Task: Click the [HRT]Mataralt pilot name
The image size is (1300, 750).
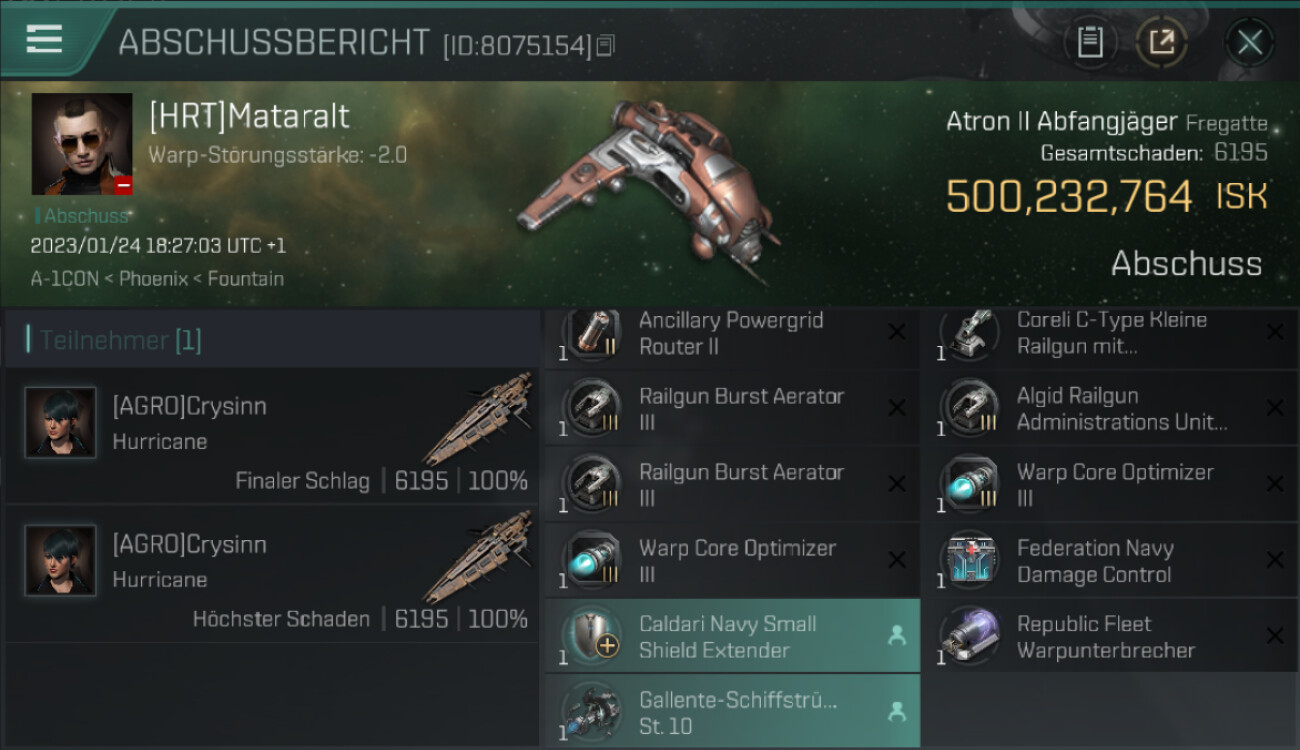Action: 249,117
